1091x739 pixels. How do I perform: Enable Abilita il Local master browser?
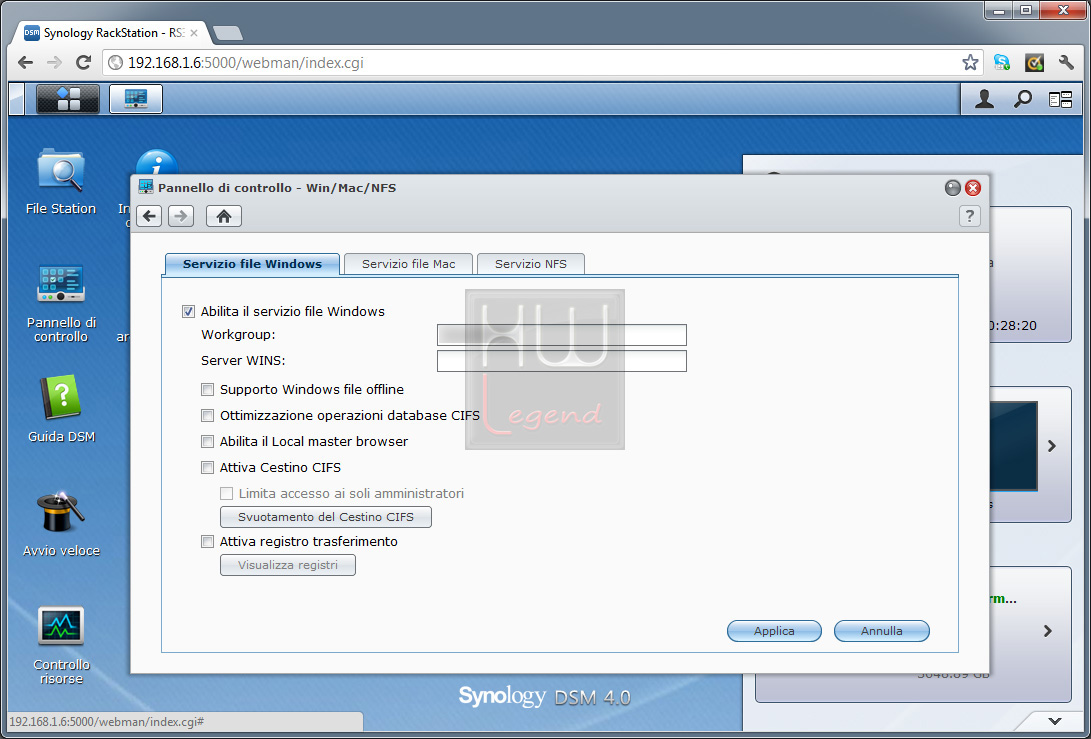(207, 441)
